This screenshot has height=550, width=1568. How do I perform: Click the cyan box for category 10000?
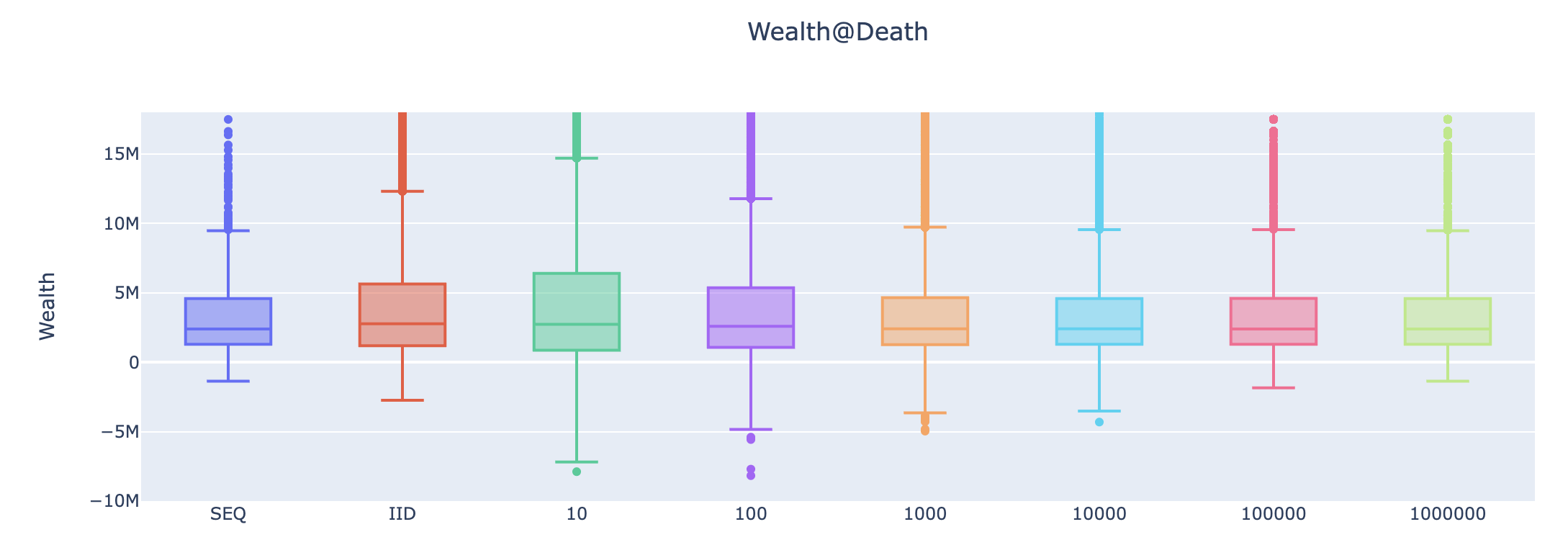click(1099, 321)
